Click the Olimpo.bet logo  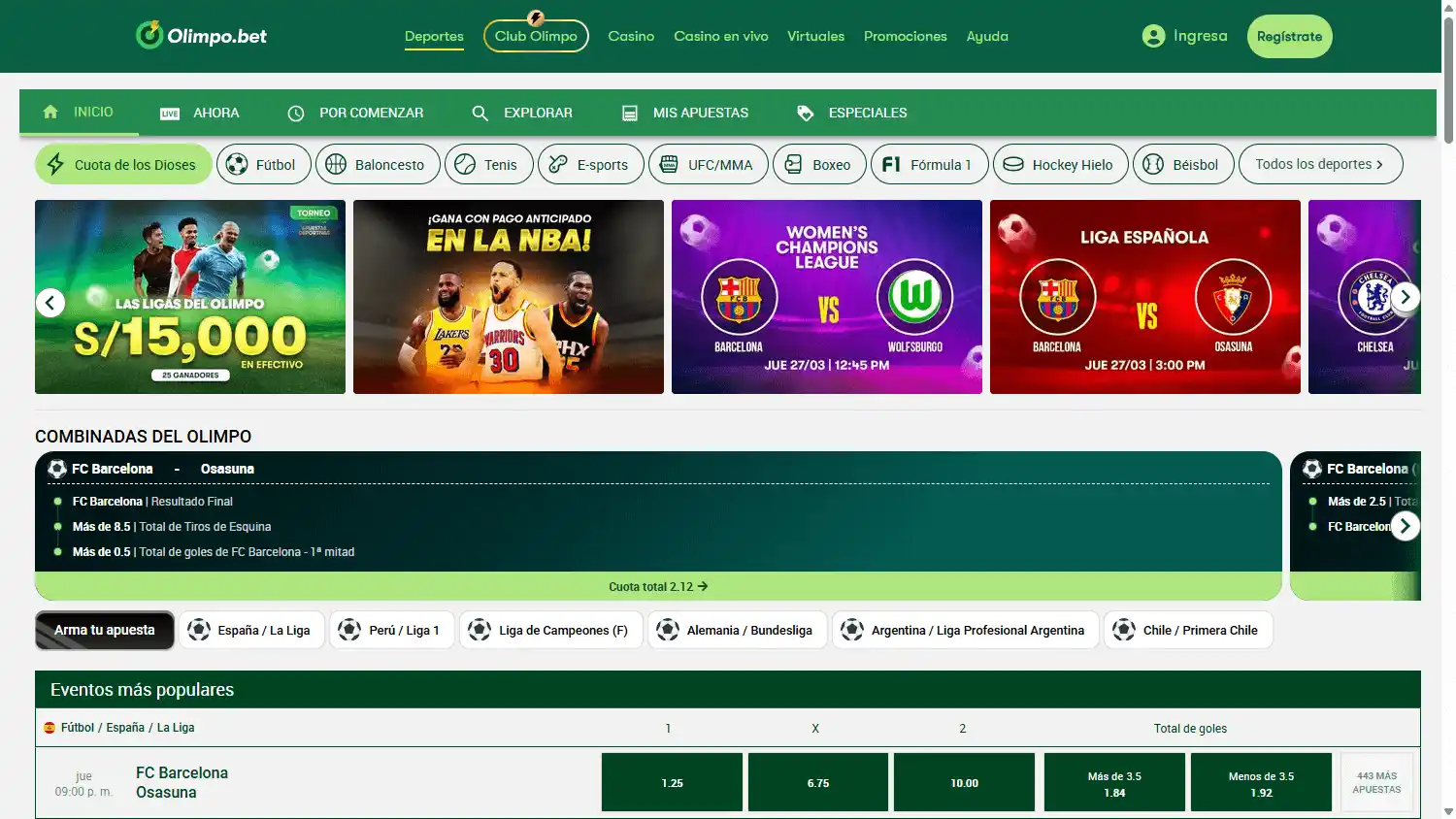[x=201, y=36]
